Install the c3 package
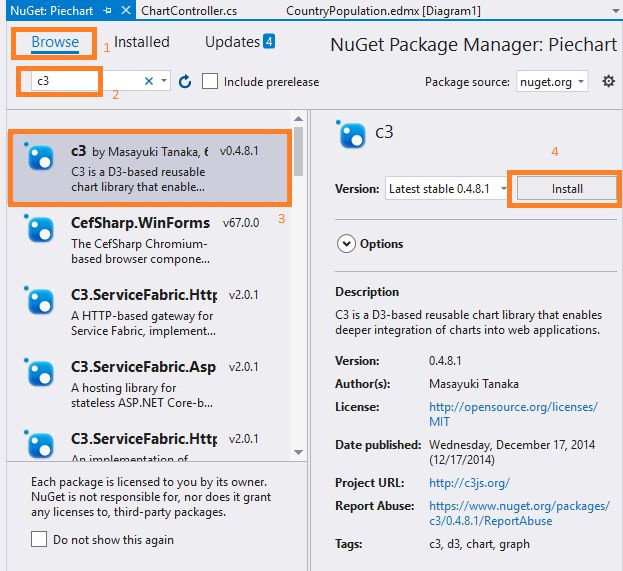Screen dimensions: 623x571 (x=567, y=189)
